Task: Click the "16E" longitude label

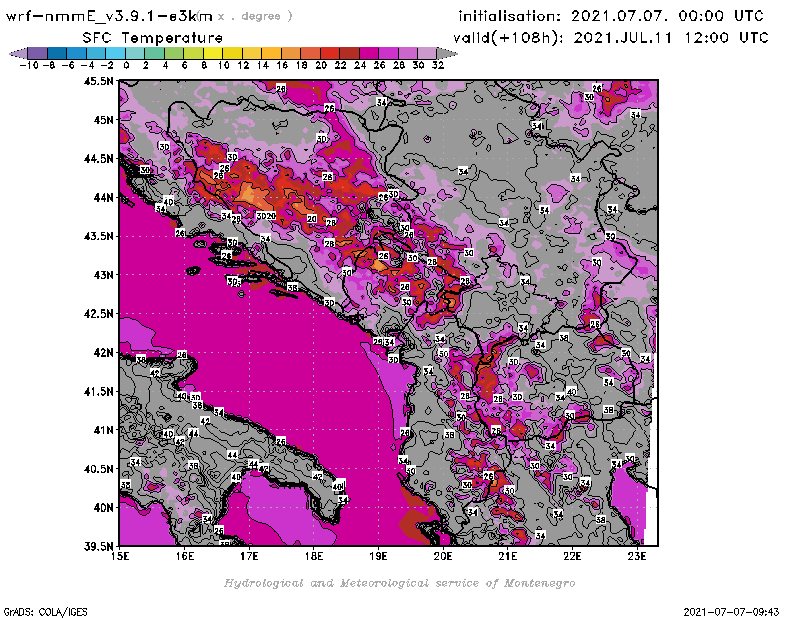Action: tap(185, 556)
